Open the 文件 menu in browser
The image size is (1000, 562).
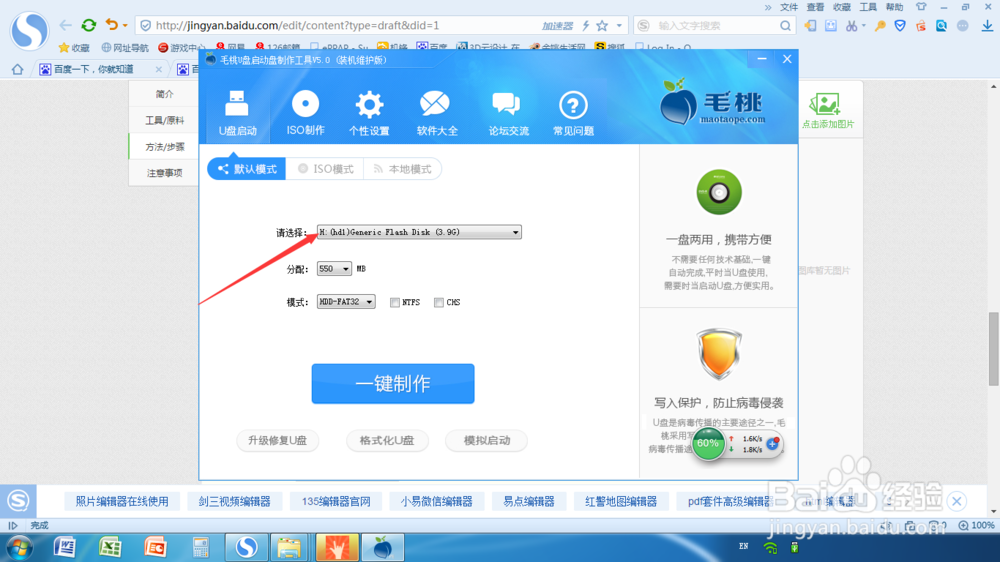(x=789, y=7)
